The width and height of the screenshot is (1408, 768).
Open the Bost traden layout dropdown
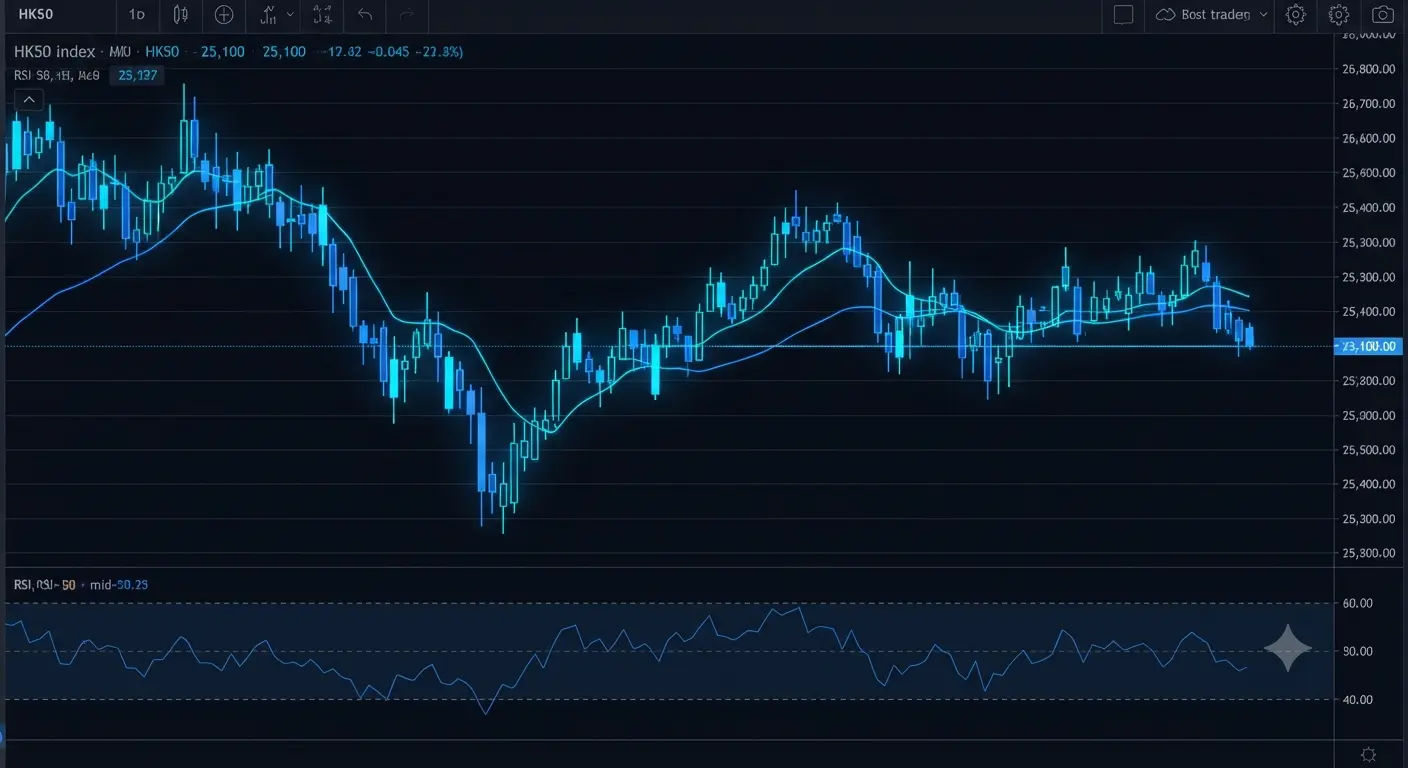click(x=1212, y=15)
